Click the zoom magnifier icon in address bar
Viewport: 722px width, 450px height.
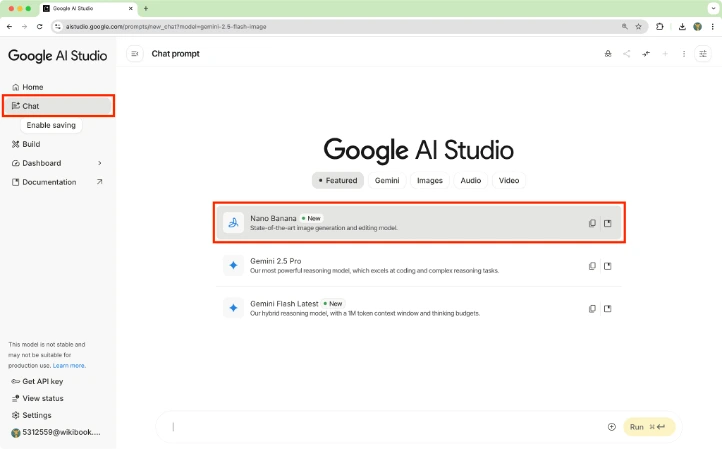[x=624, y=27]
